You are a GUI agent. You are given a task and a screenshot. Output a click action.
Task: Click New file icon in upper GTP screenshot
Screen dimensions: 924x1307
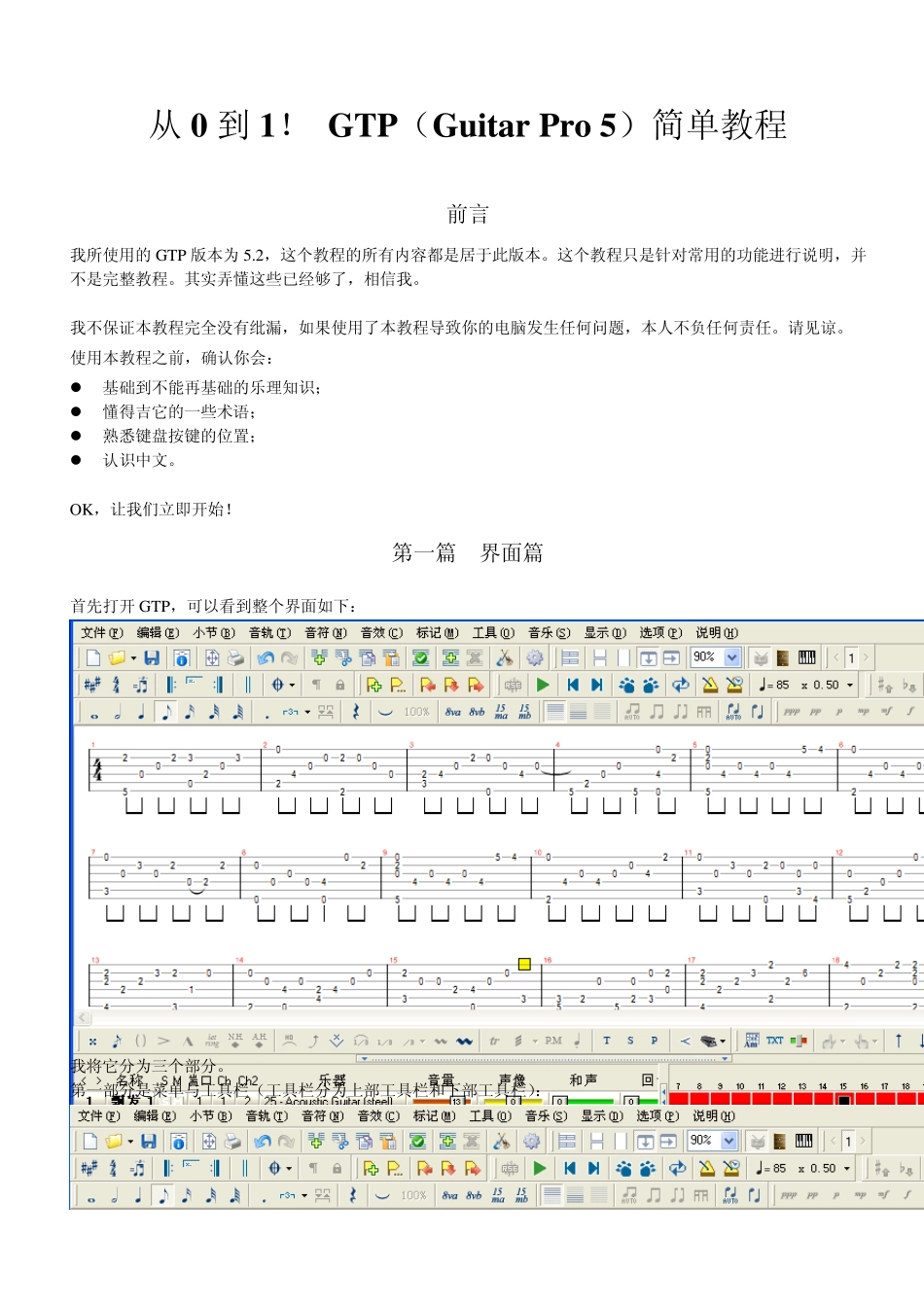(x=93, y=658)
